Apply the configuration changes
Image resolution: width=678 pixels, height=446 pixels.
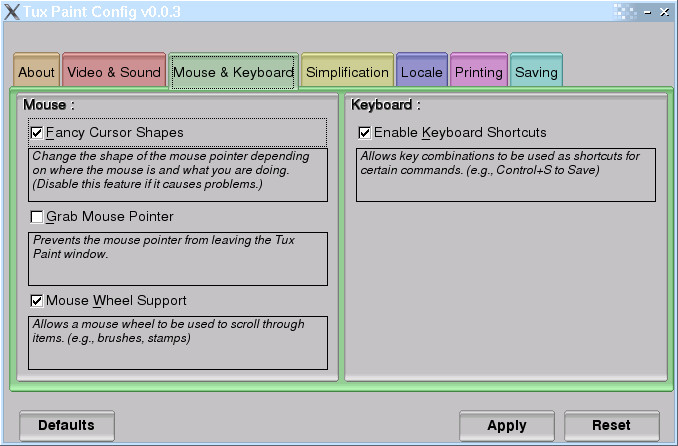click(x=507, y=426)
